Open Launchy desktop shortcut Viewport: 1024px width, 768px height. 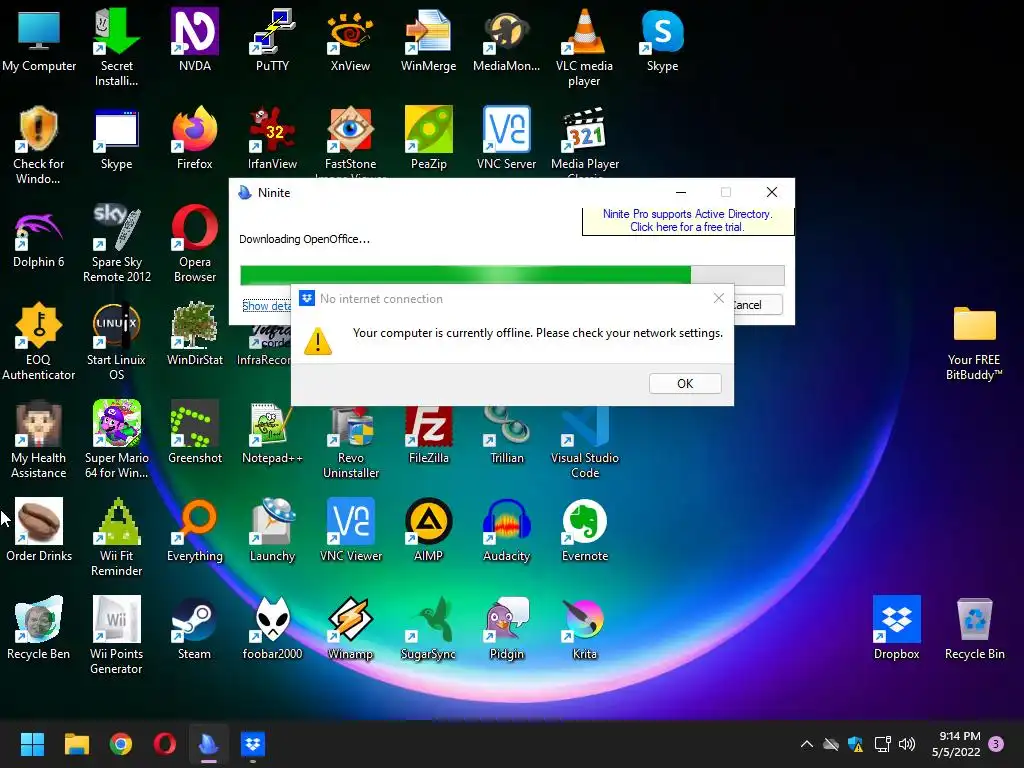click(x=272, y=531)
